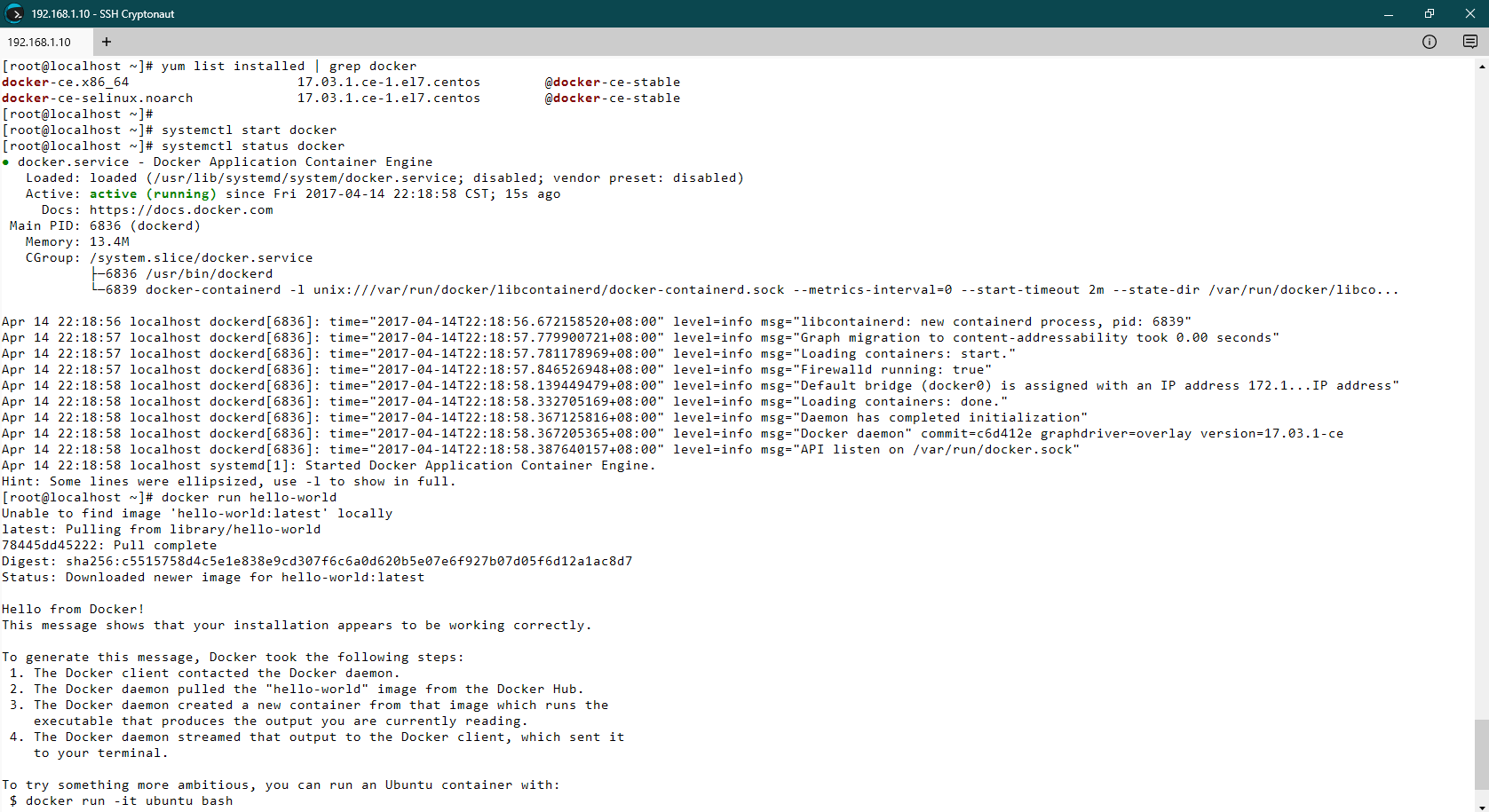Open a new session tab with plus icon
1489x812 pixels.
pos(107,42)
